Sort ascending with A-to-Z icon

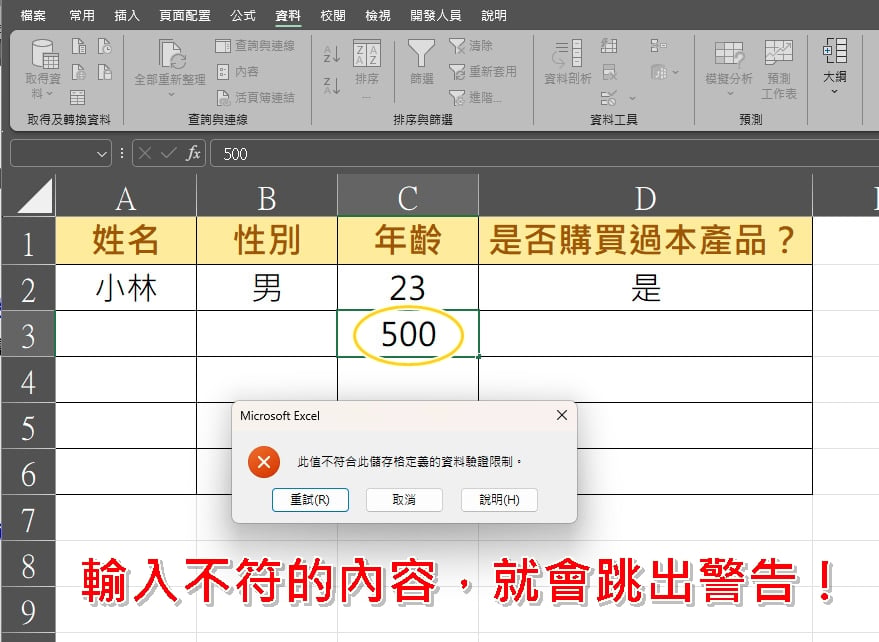[x=332, y=54]
